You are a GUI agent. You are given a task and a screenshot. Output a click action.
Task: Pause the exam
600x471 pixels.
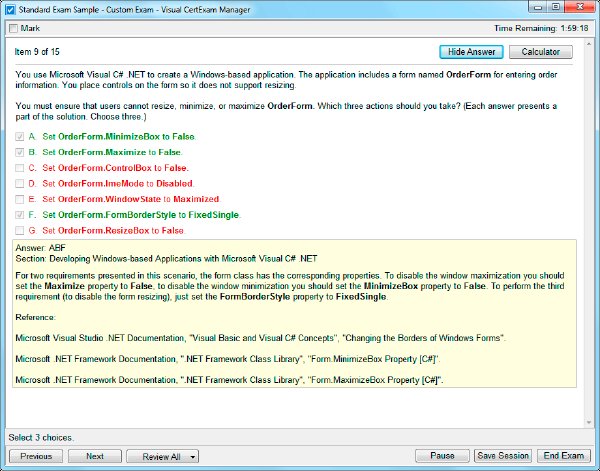[442, 456]
